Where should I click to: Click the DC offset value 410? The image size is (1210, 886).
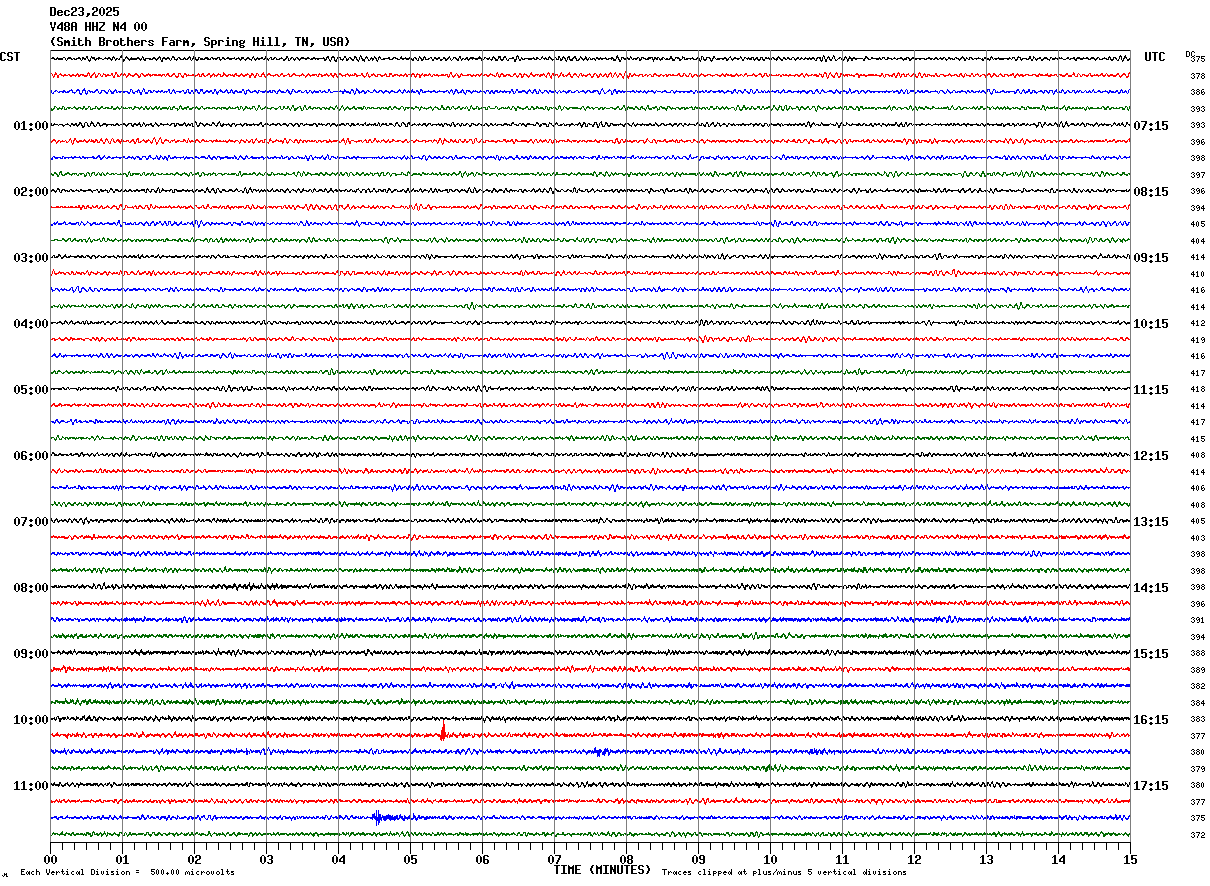coord(1197,274)
